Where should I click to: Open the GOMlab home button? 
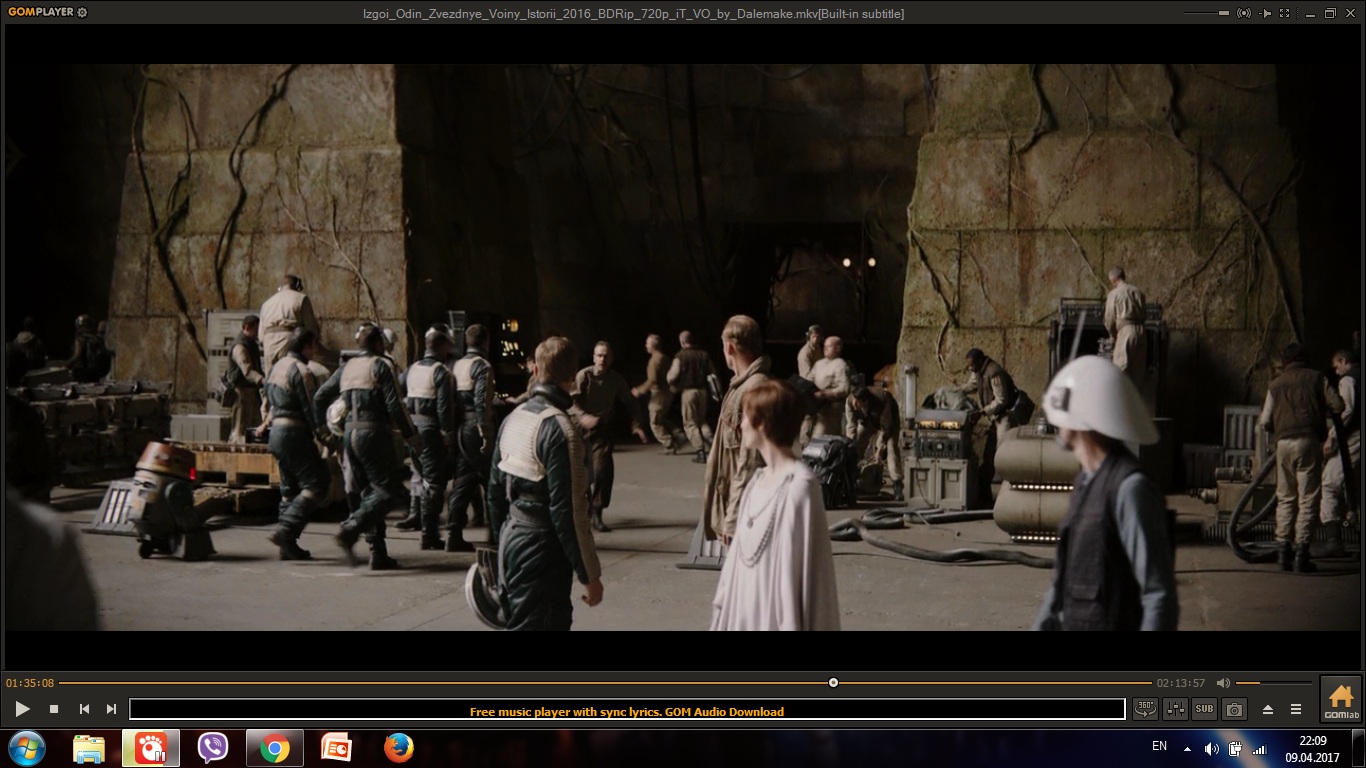tap(1340, 698)
